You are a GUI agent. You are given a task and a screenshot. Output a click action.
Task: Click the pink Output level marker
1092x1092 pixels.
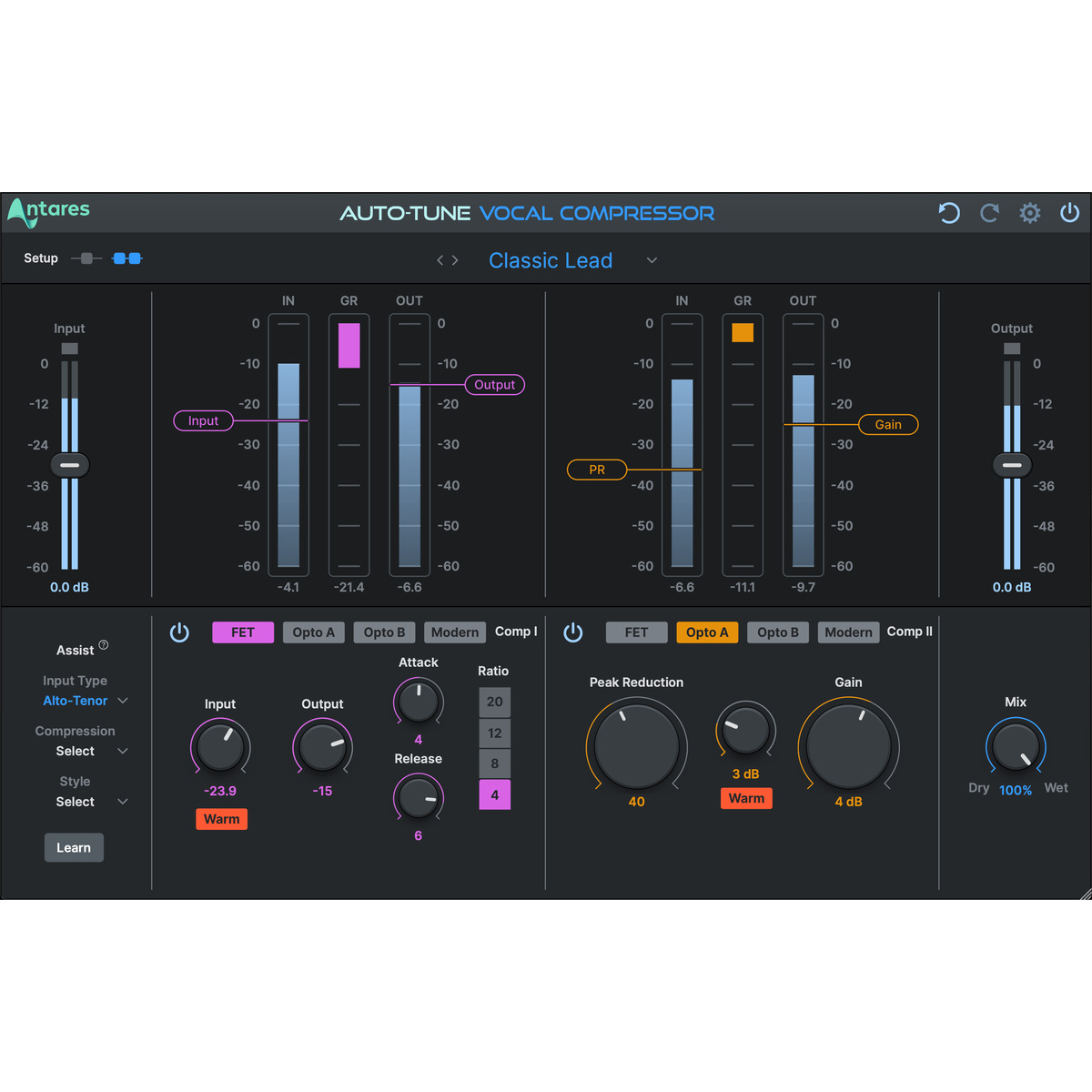495,385
